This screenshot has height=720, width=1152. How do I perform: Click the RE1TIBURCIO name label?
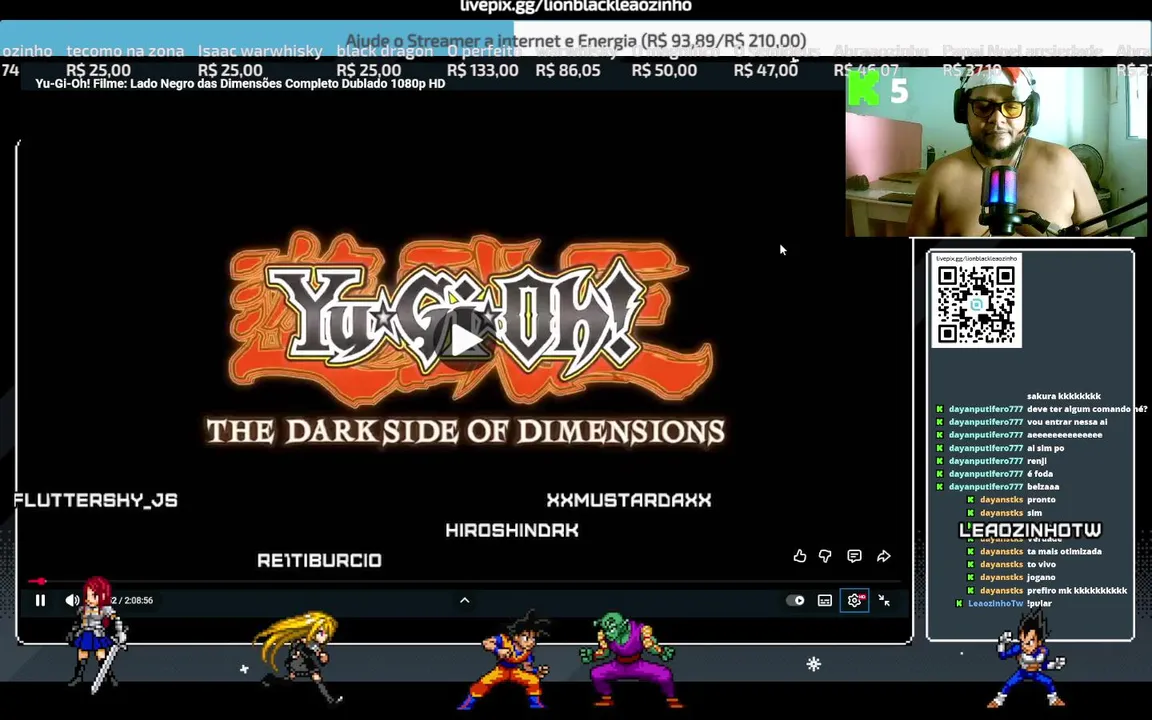click(x=320, y=561)
